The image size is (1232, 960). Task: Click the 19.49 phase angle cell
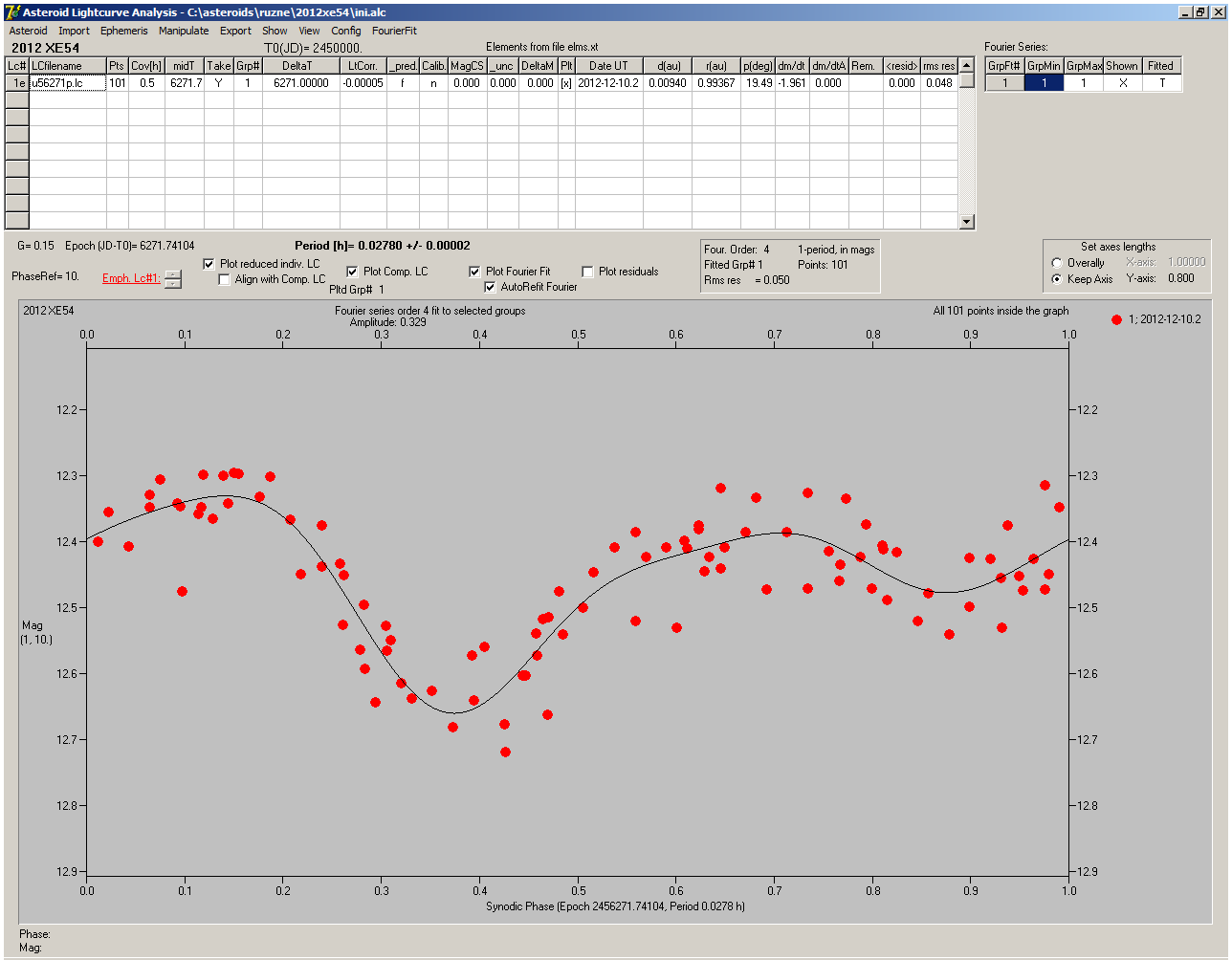click(759, 83)
